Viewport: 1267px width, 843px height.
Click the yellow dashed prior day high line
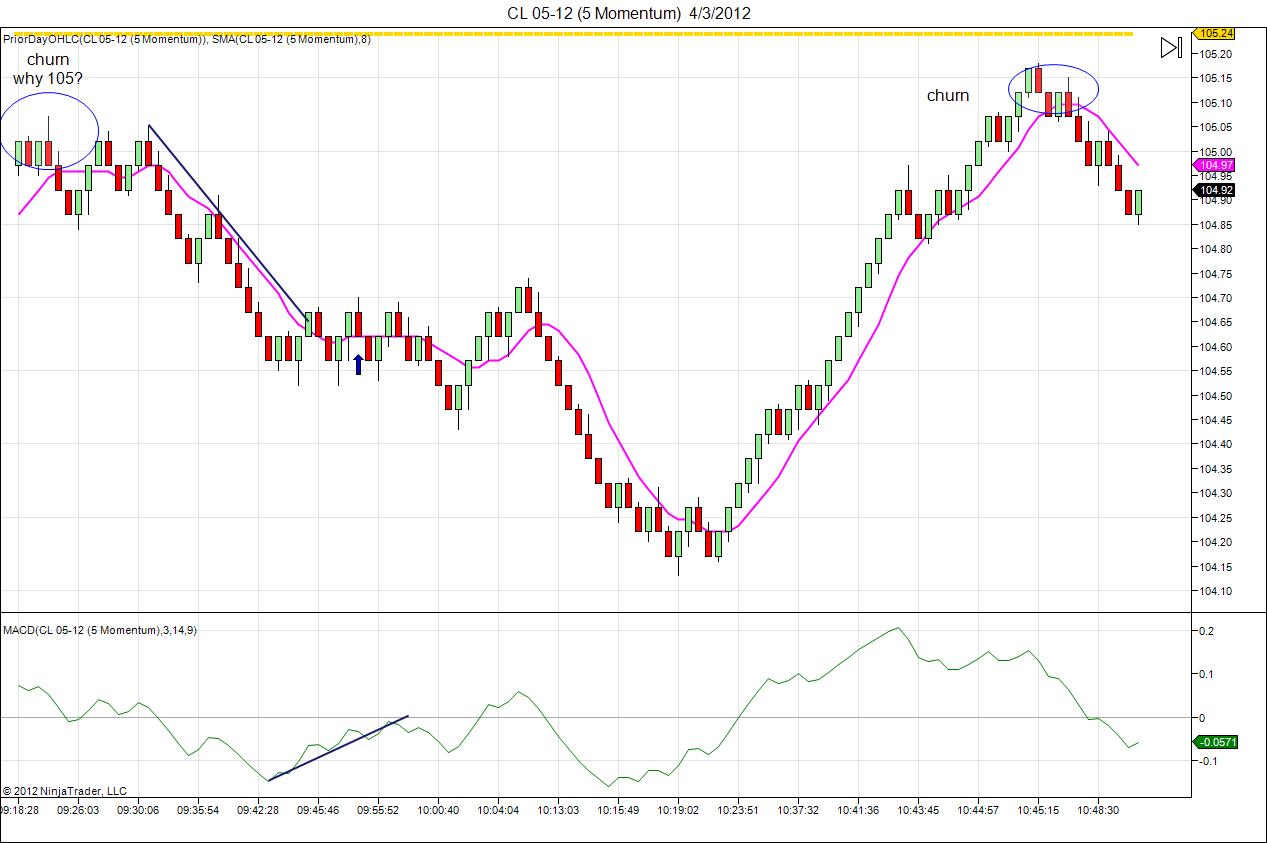click(x=567, y=34)
